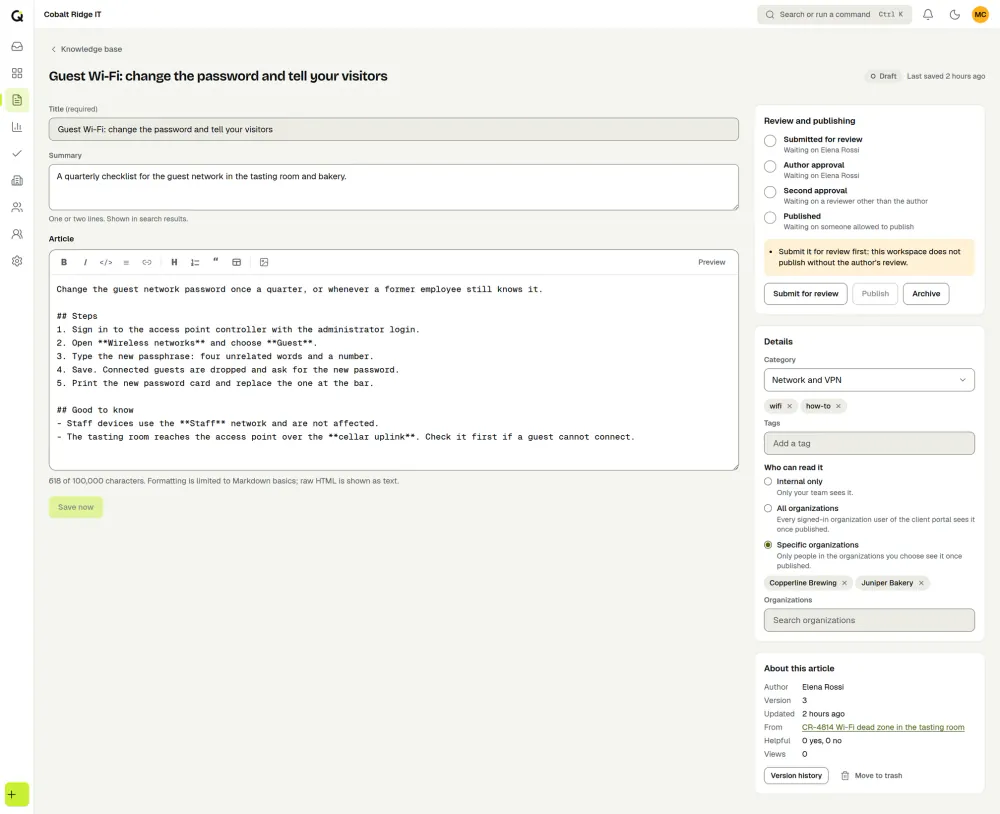Click the author name Elena Rossi

tap(823, 687)
